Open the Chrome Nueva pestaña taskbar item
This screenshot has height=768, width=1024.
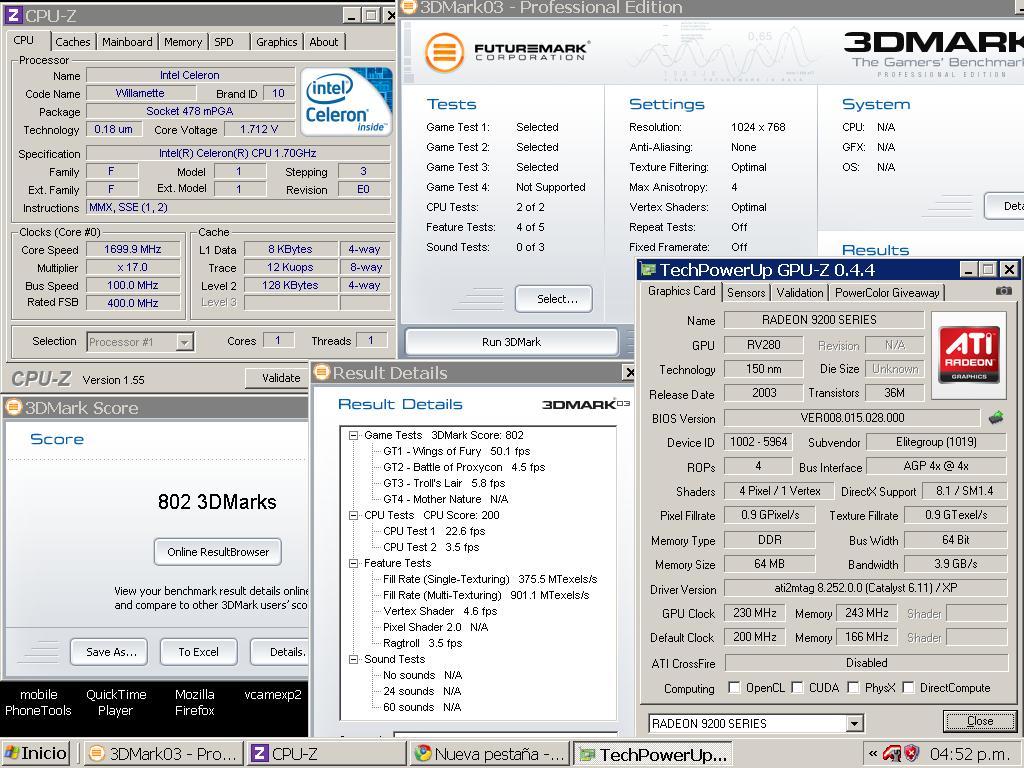[490, 754]
